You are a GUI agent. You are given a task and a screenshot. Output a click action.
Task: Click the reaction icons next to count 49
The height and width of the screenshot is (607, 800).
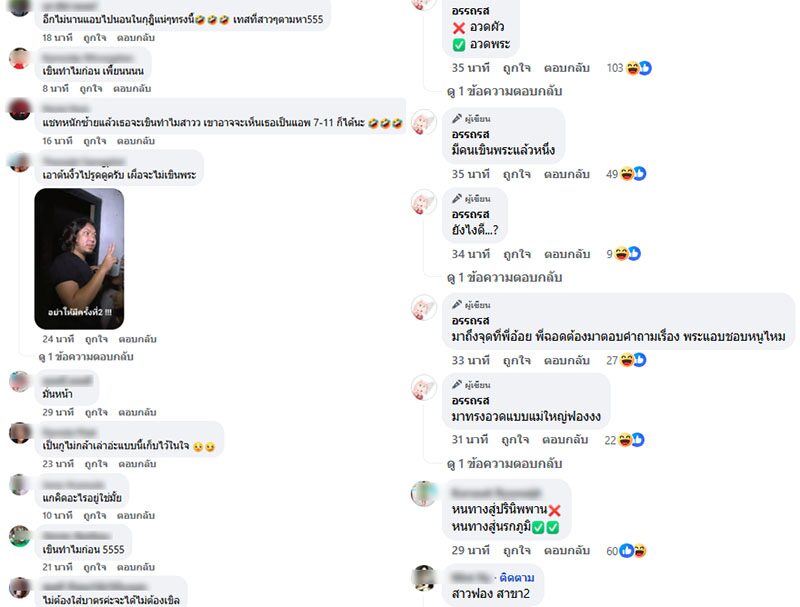click(633, 174)
